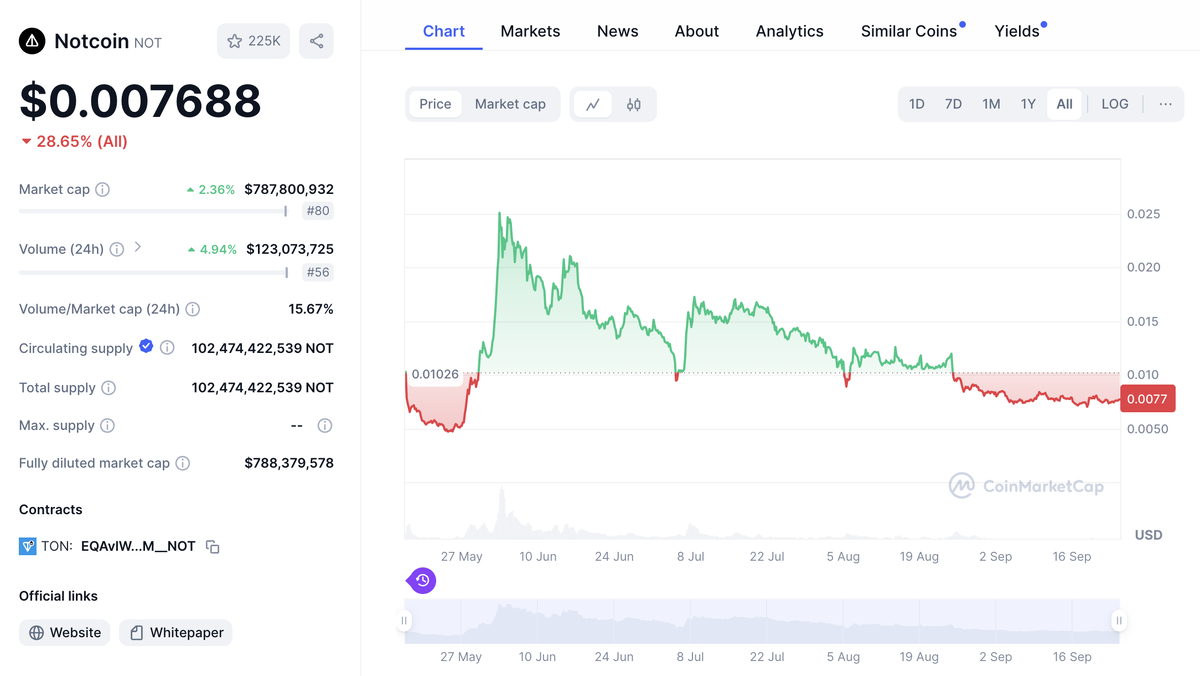Toggle chart to Market cap view
Image resolution: width=1200 pixels, height=676 pixels.
(510, 104)
